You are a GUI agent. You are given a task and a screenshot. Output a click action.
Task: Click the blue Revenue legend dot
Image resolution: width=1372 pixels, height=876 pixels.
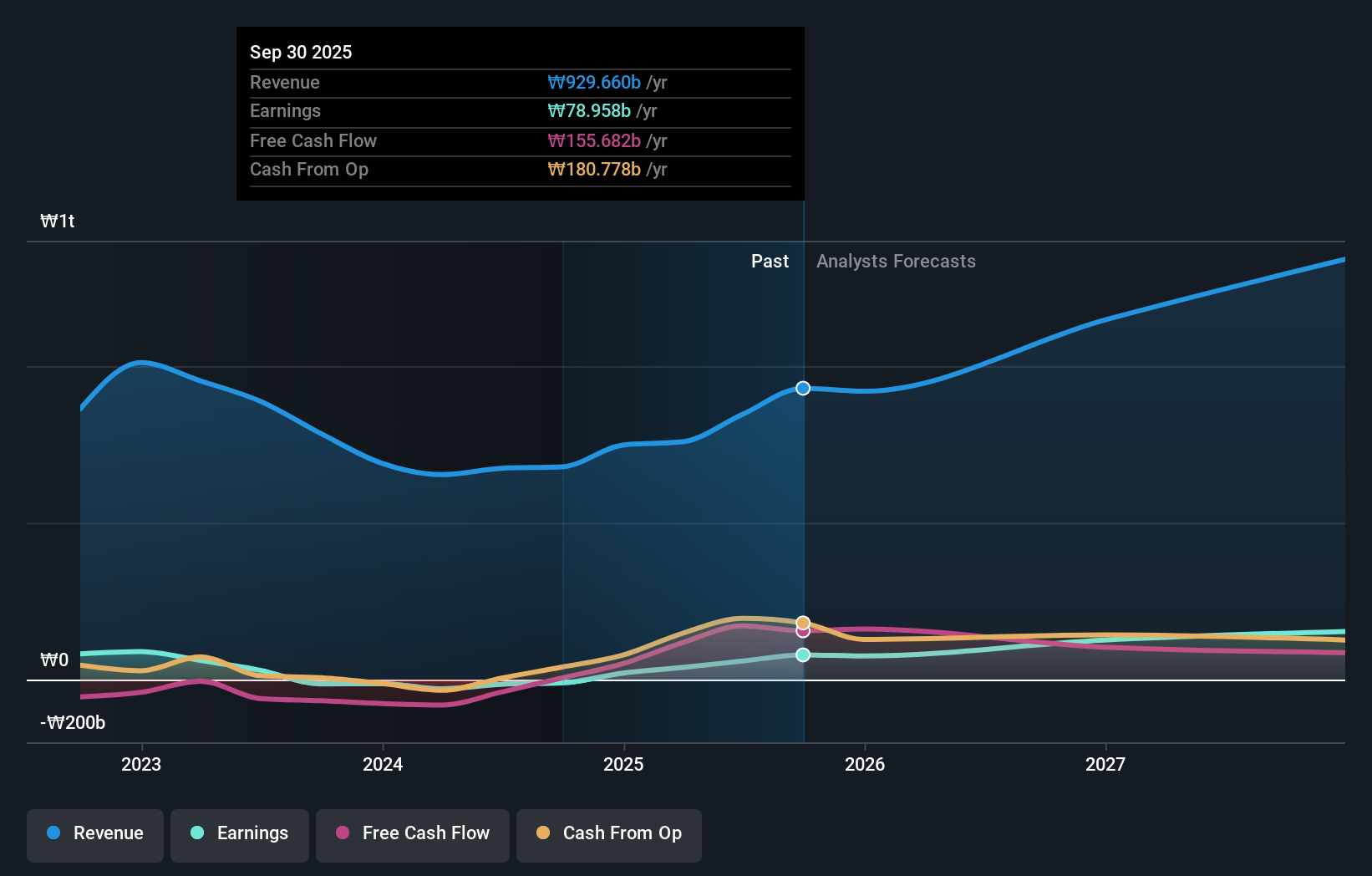point(53,833)
